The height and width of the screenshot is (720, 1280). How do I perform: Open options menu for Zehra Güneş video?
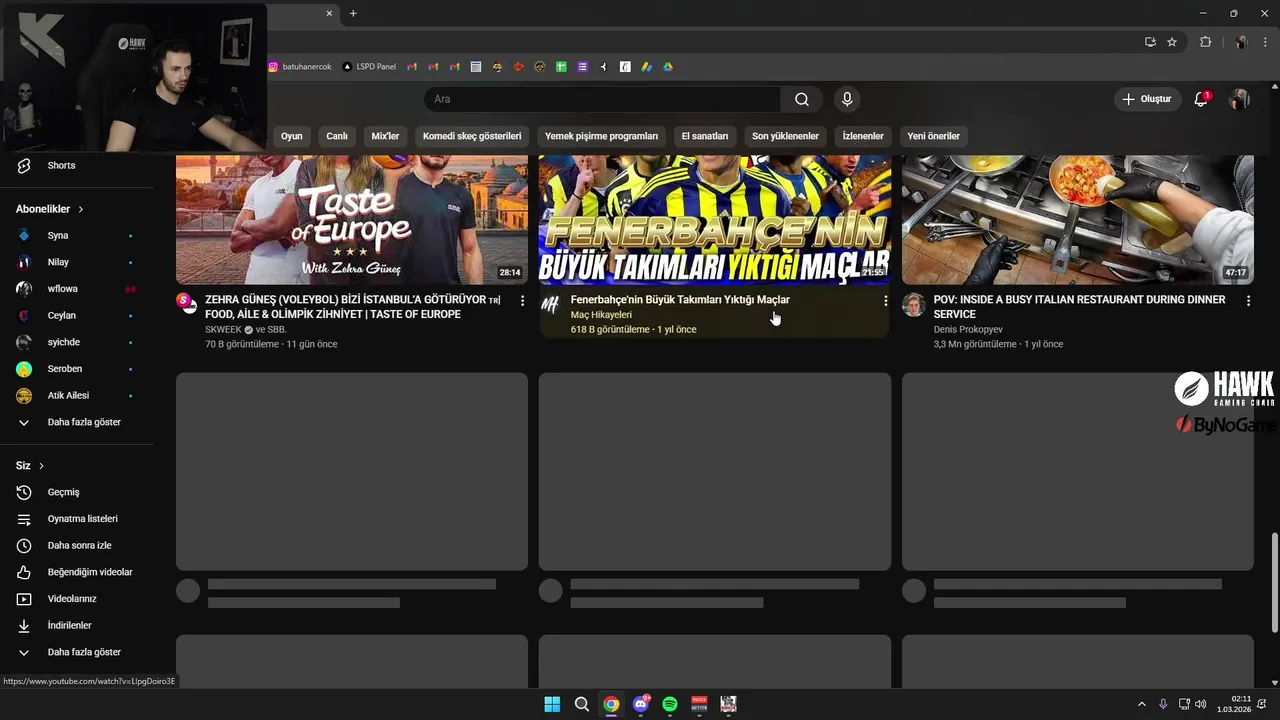[x=522, y=301]
